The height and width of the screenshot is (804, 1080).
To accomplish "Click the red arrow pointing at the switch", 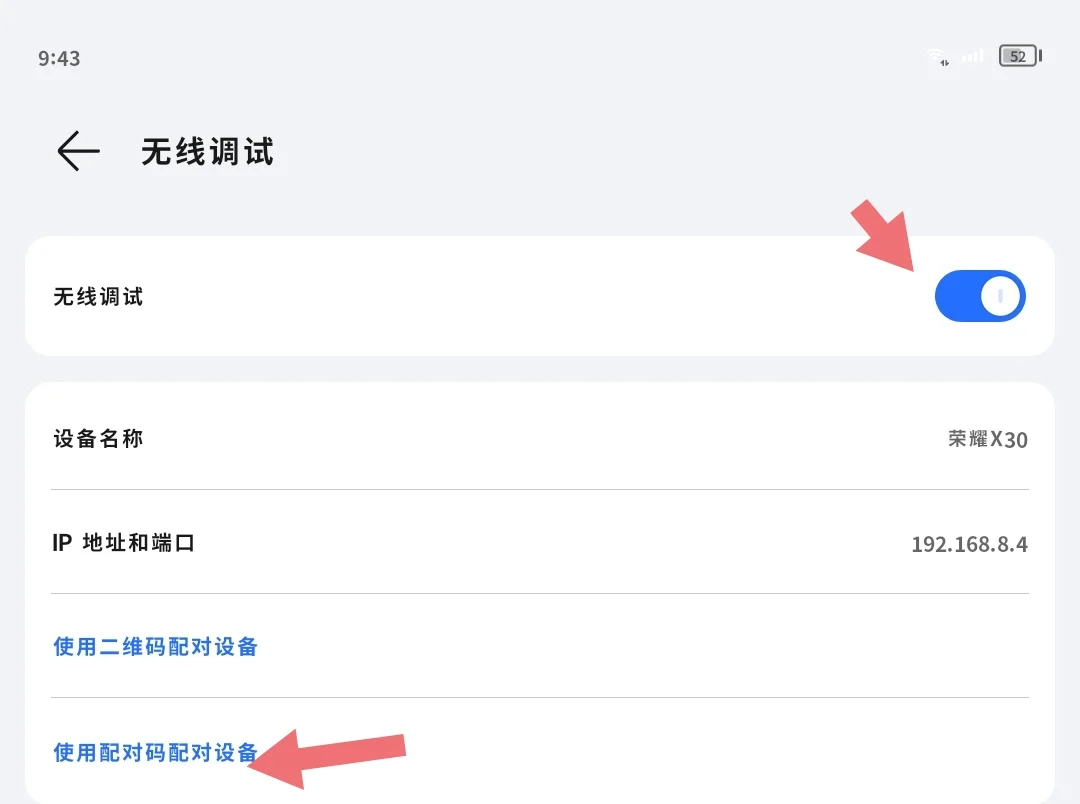I will point(883,235).
